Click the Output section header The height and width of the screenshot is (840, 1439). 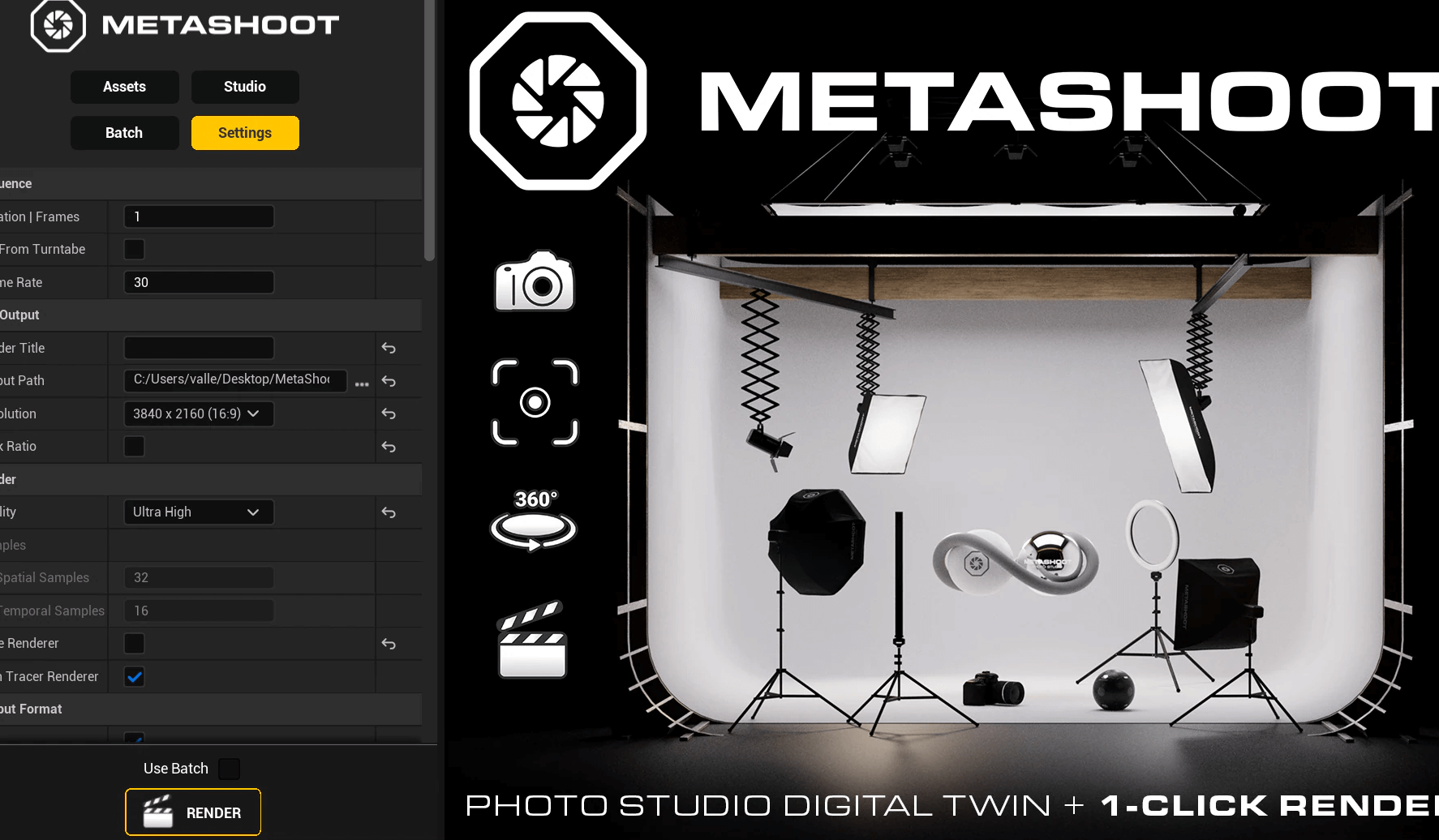211,315
